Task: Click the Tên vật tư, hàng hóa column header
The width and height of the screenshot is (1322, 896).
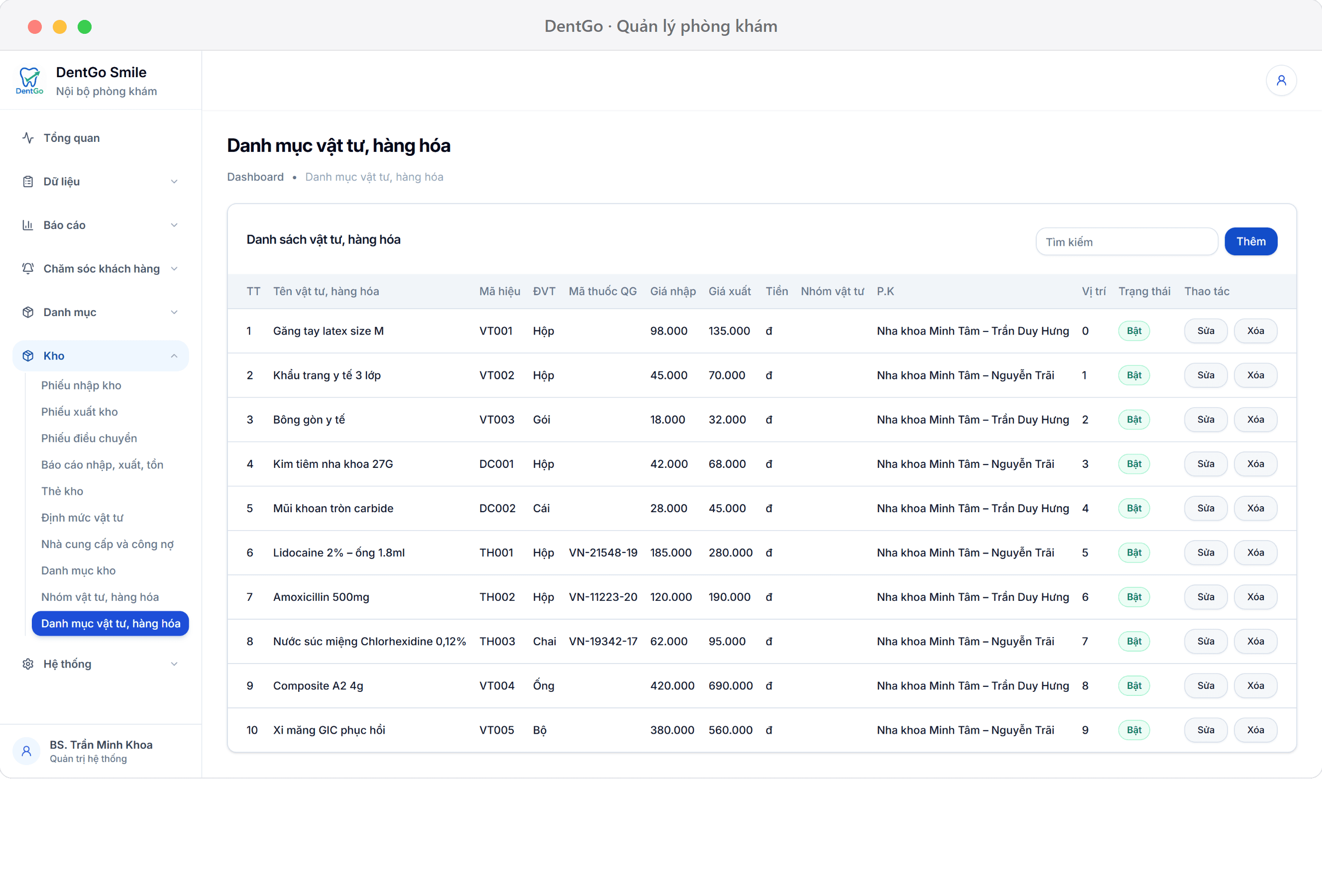Action: 326,291
